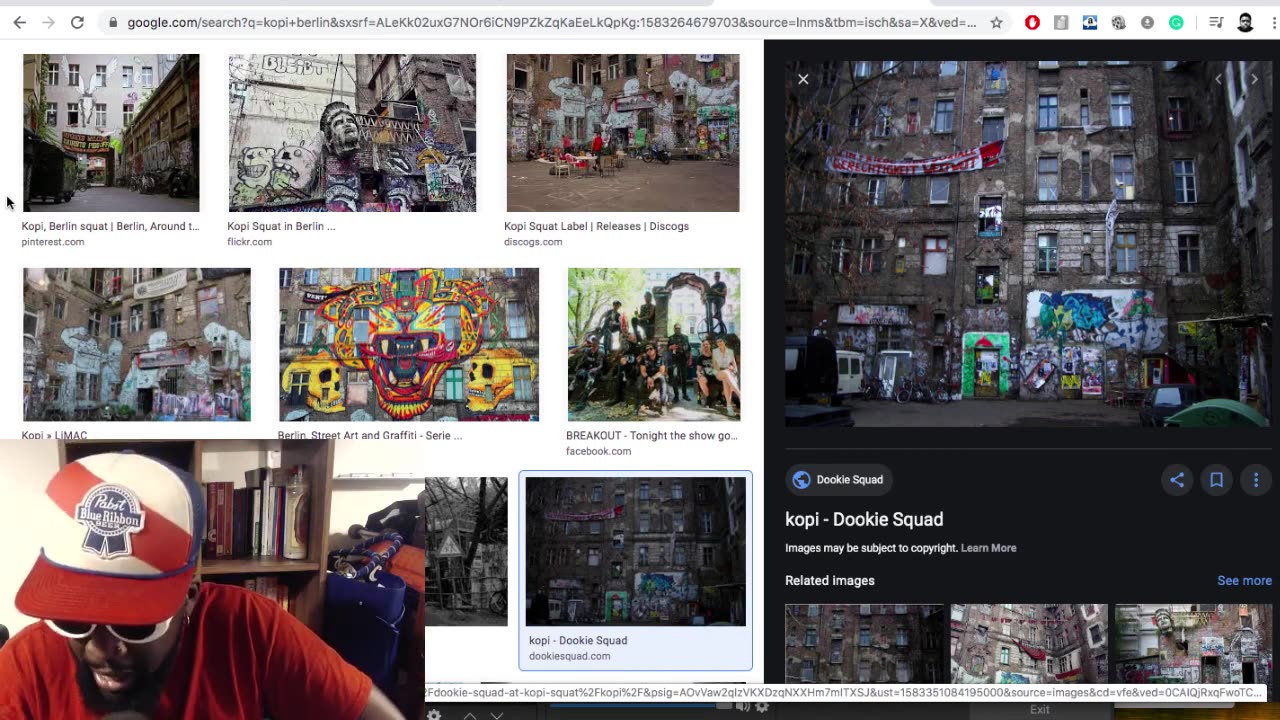Go forward in browser history
Screen dimensions: 1280x720
coord(48,22)
